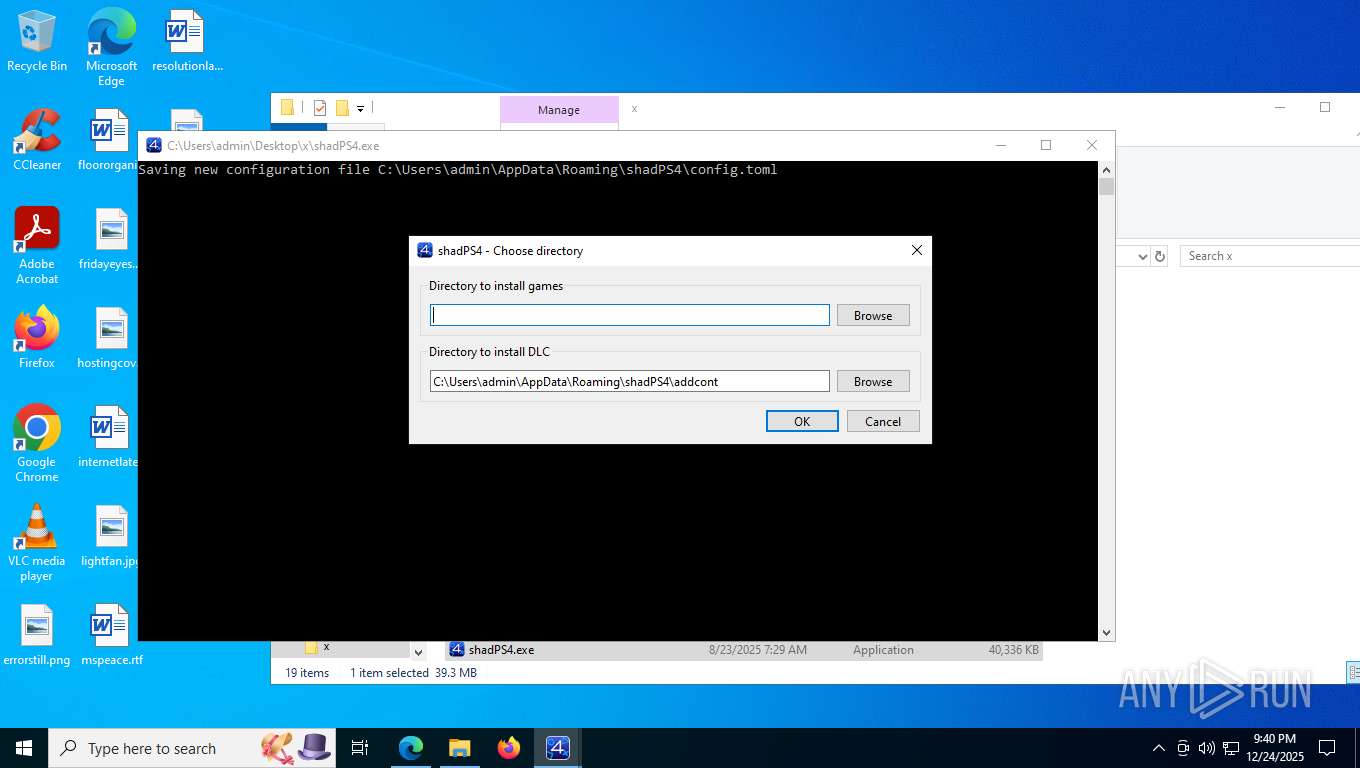Screen dimensions: 1360x768
Task: Click console window system menu icon
Action: click(154, 145)
